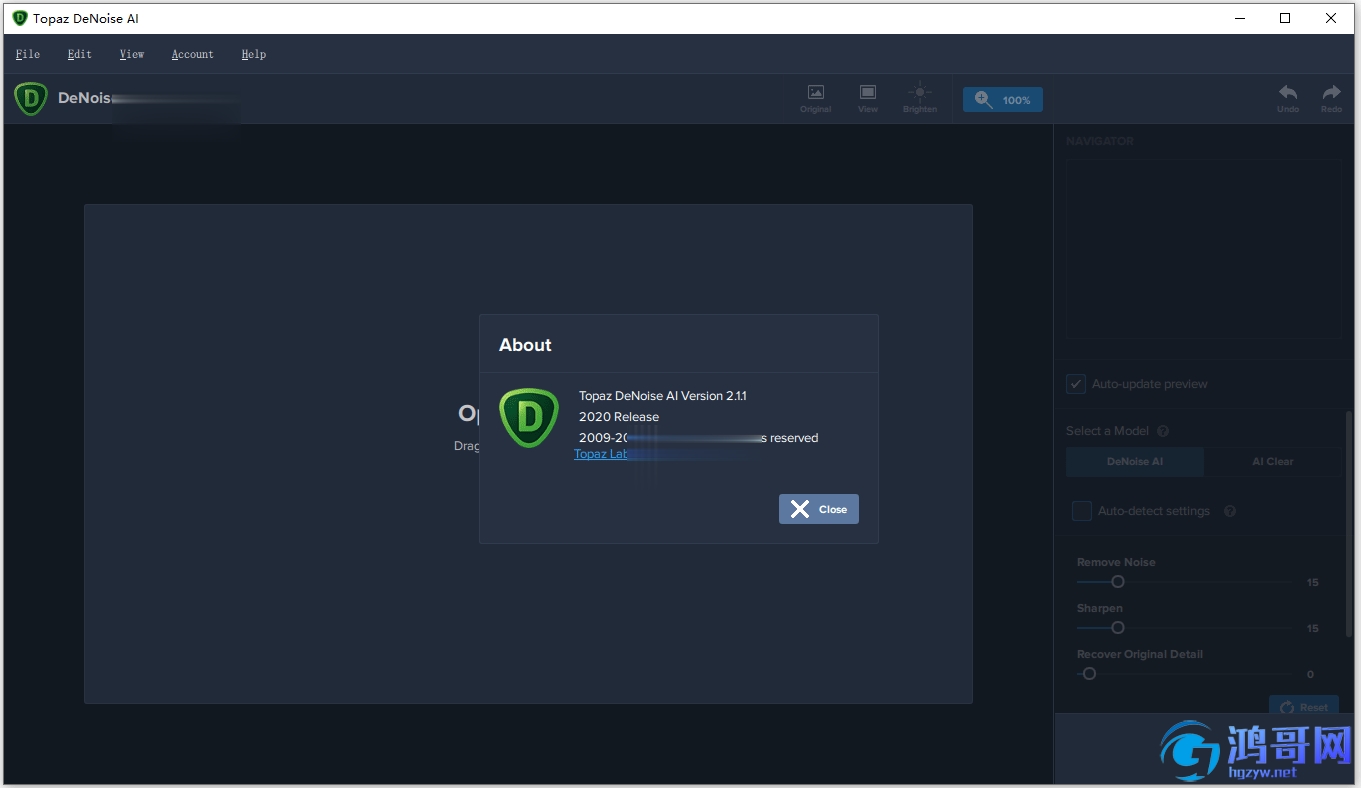
Task: Click help icon next to Select a Model
Action: (x=1163, y=431)
